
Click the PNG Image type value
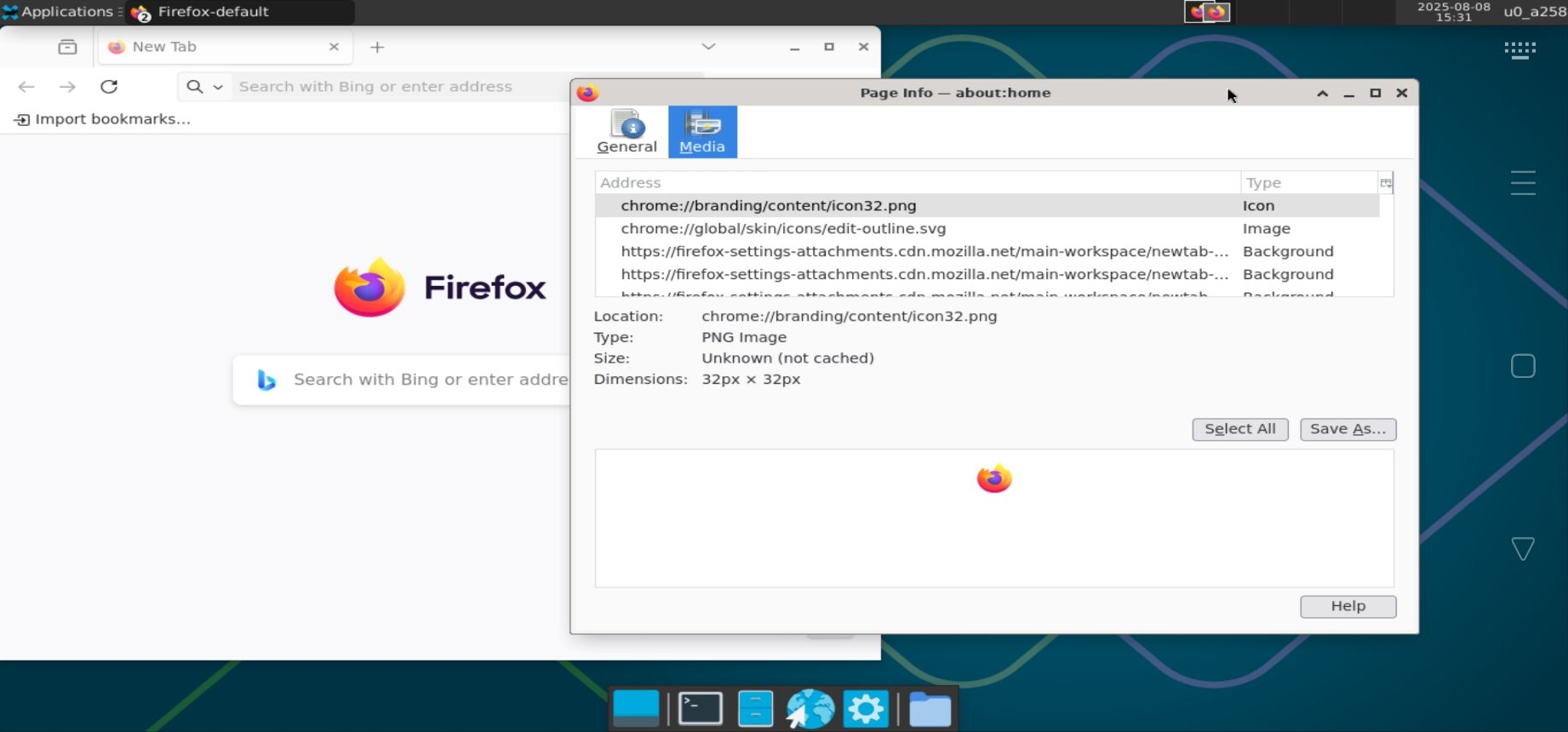744,337
